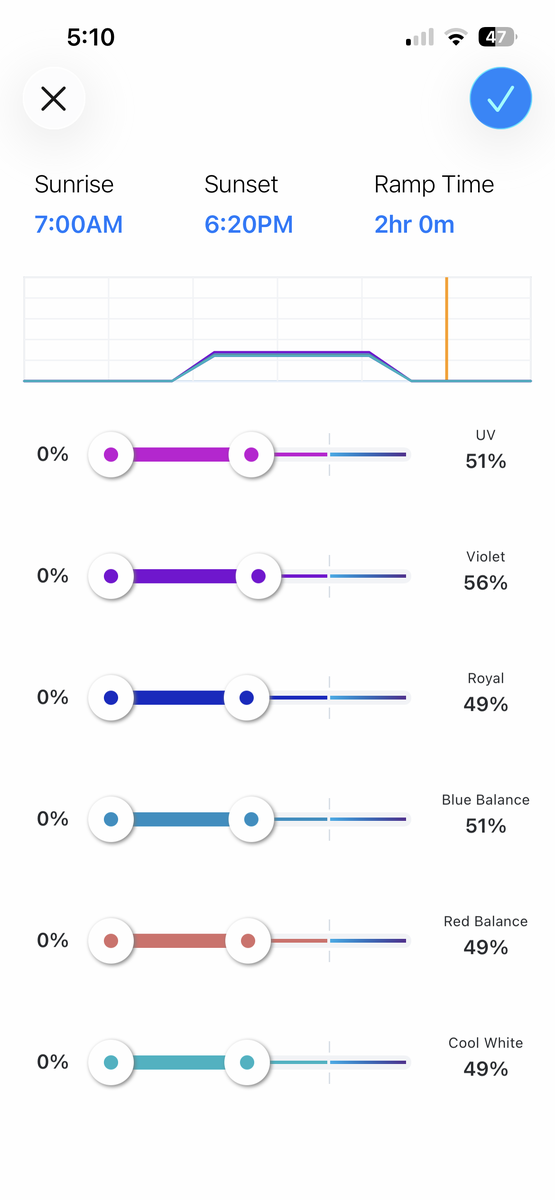Select UV slider left handle
This screenshot has width=555, height=1200.
111,455
